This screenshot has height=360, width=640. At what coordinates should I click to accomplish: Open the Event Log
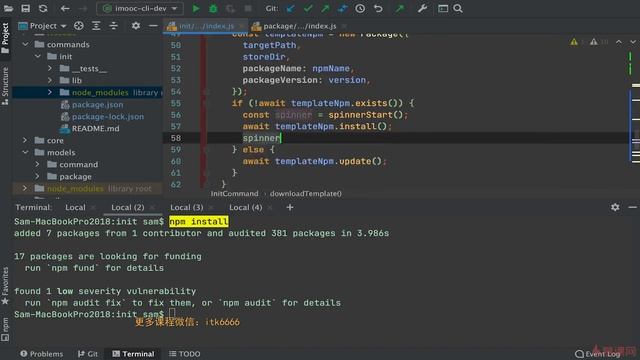point(598,354)
